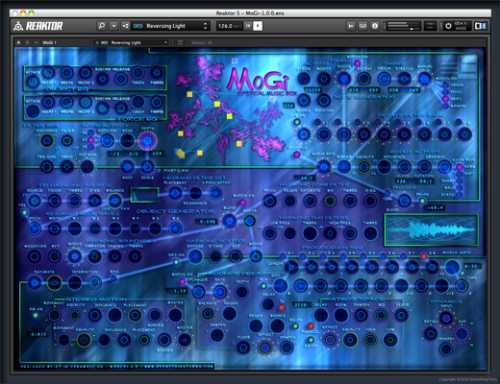Click the magnifier search icon in Reaktor toolbar
Image resolution: width=500 pixels, height=384 pixels.
(x=102, y=26)
